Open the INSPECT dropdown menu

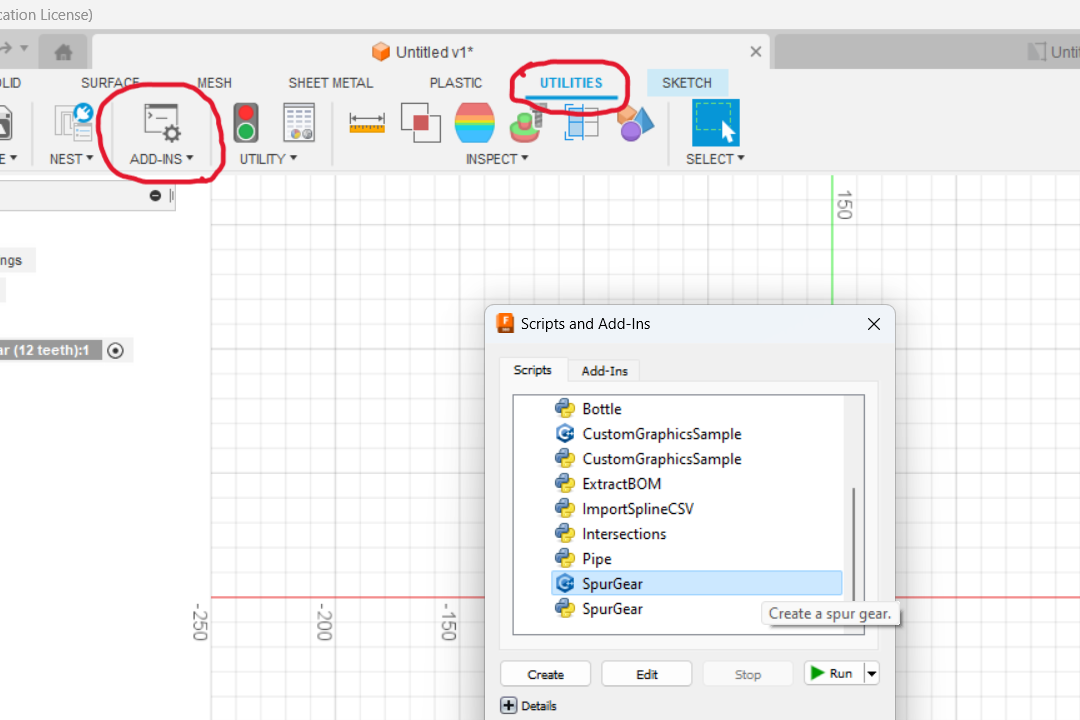[x=497, y=158]
